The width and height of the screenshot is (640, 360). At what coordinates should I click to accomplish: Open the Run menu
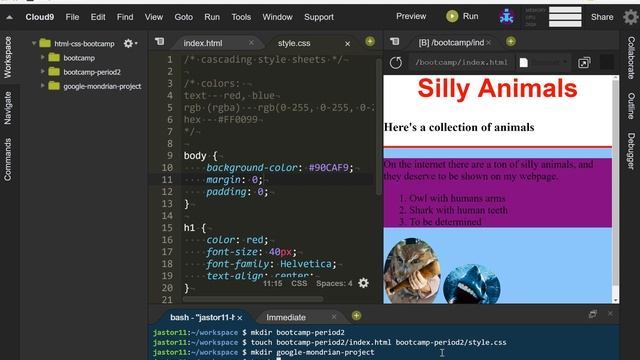point(212,17)
